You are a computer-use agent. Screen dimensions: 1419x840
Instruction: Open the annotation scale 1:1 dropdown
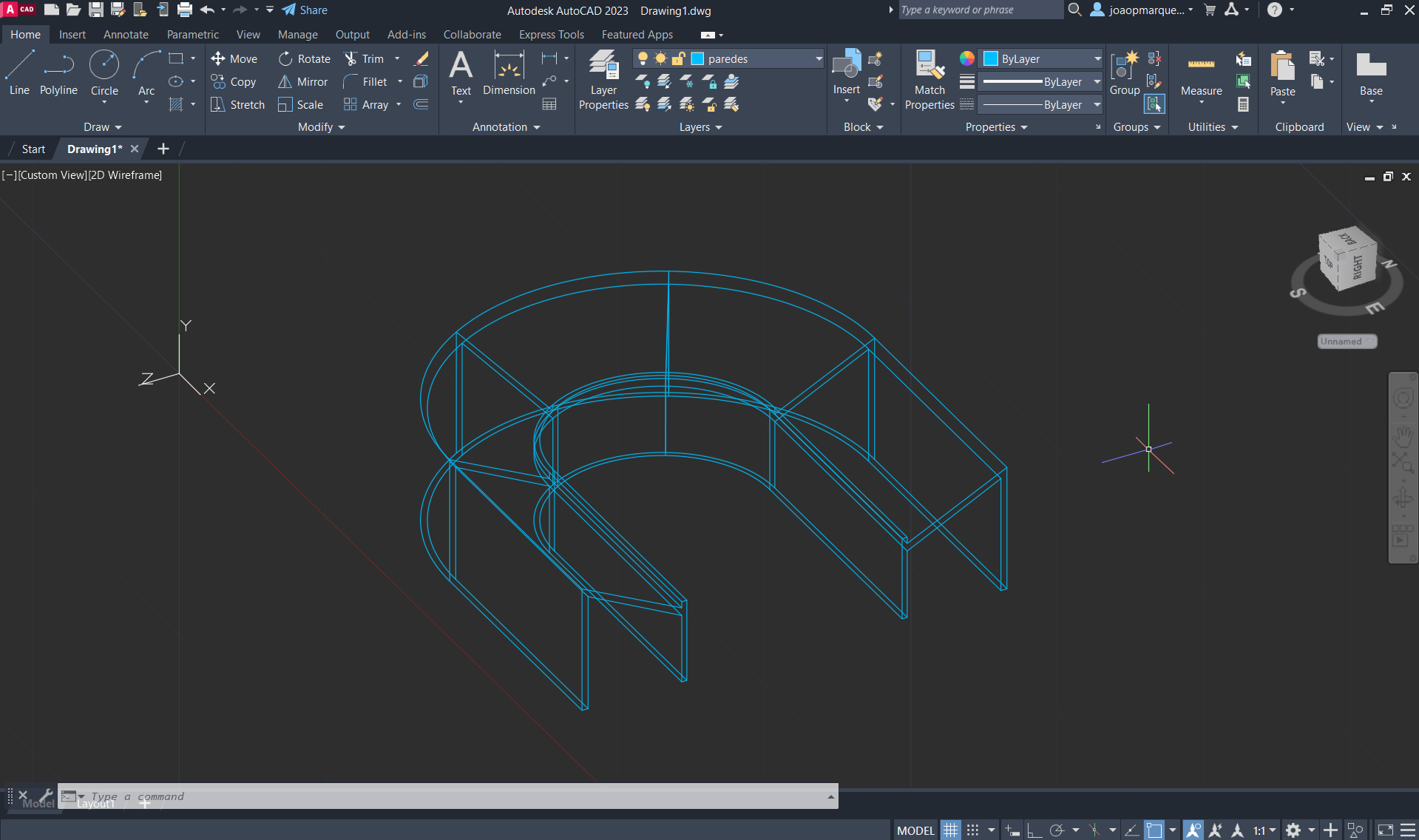point(1264,830)
